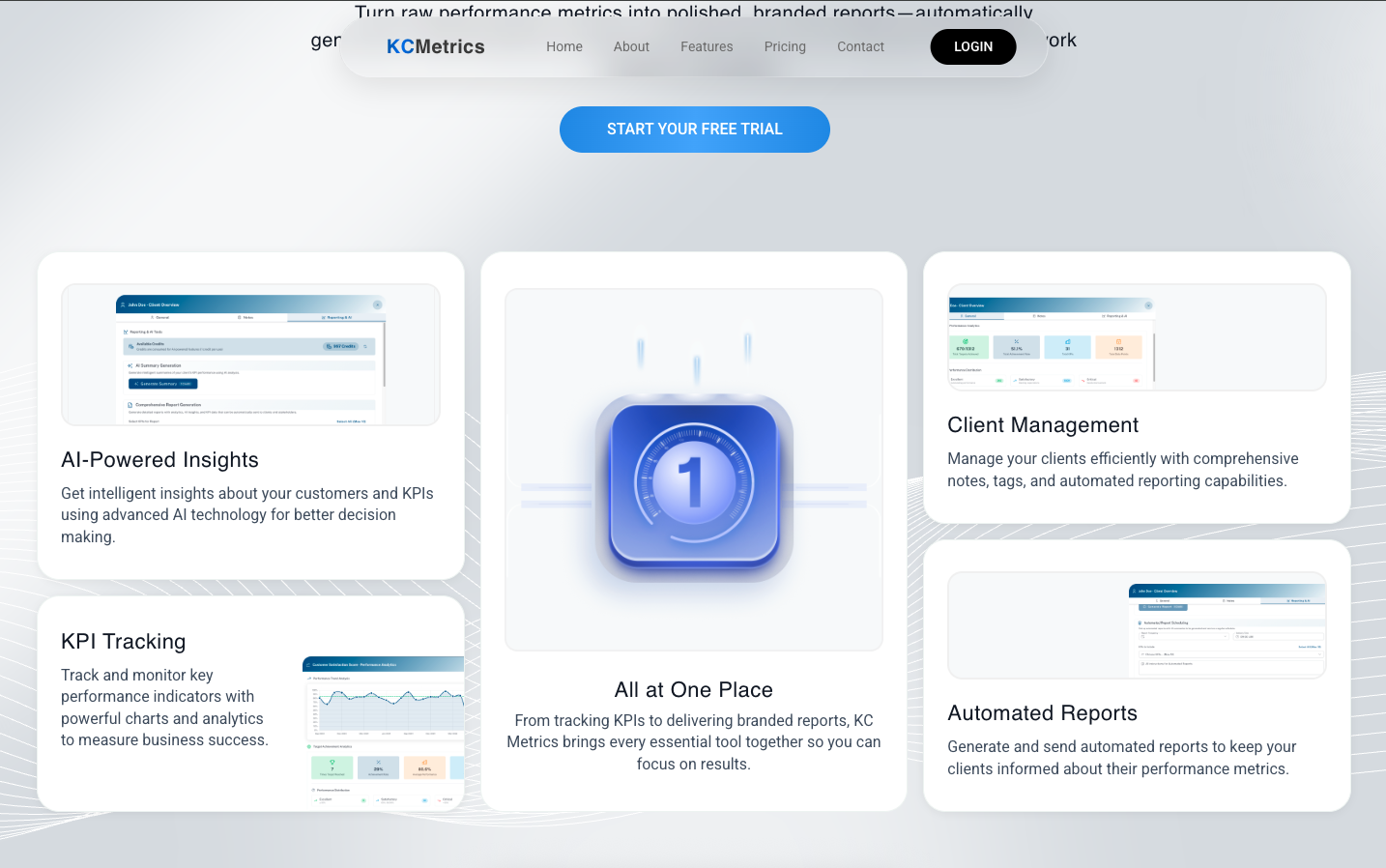Go to the About page

[631, 46]
